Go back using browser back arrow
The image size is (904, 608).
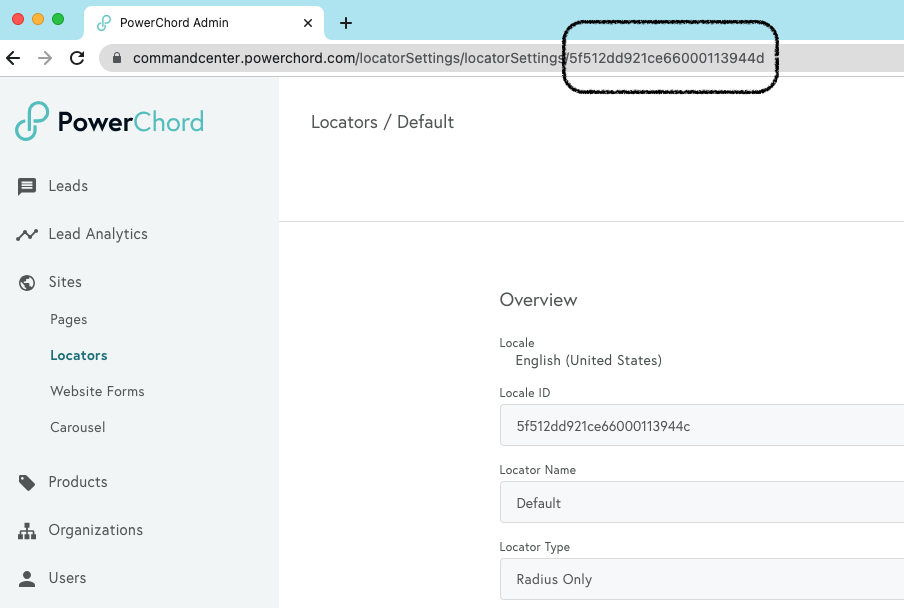coord(14,58)
